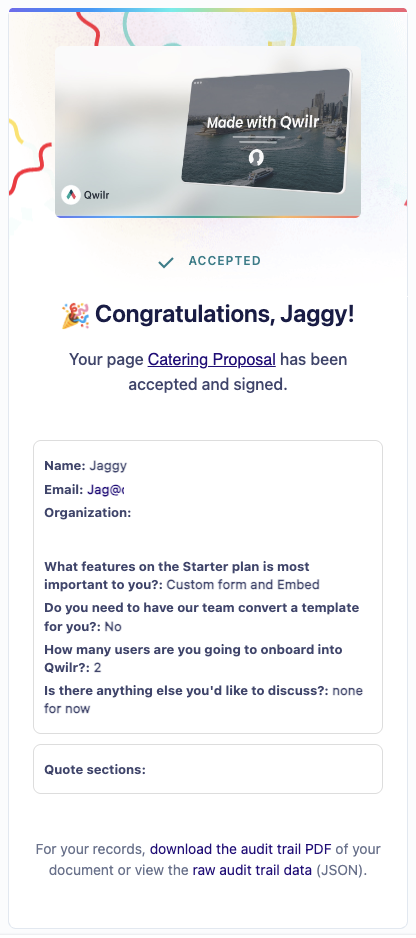Click the three dots on preview card
Viewport: 416px width, 938px height.
point(198,83)
